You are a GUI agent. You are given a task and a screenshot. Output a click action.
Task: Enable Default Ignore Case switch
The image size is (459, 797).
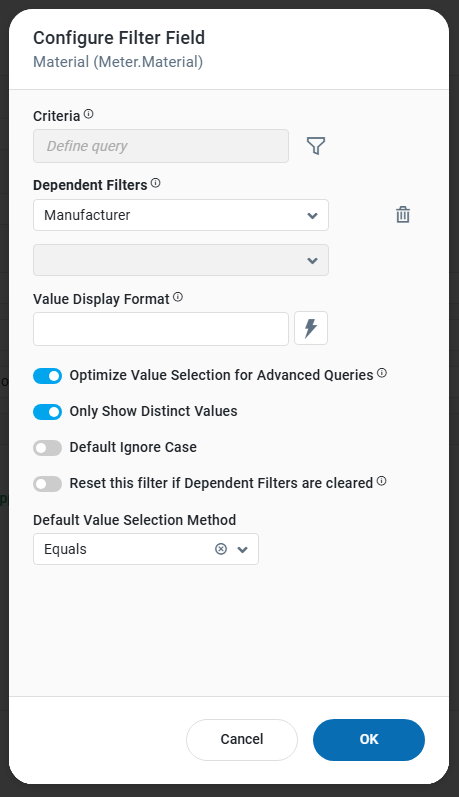point(47,448)
